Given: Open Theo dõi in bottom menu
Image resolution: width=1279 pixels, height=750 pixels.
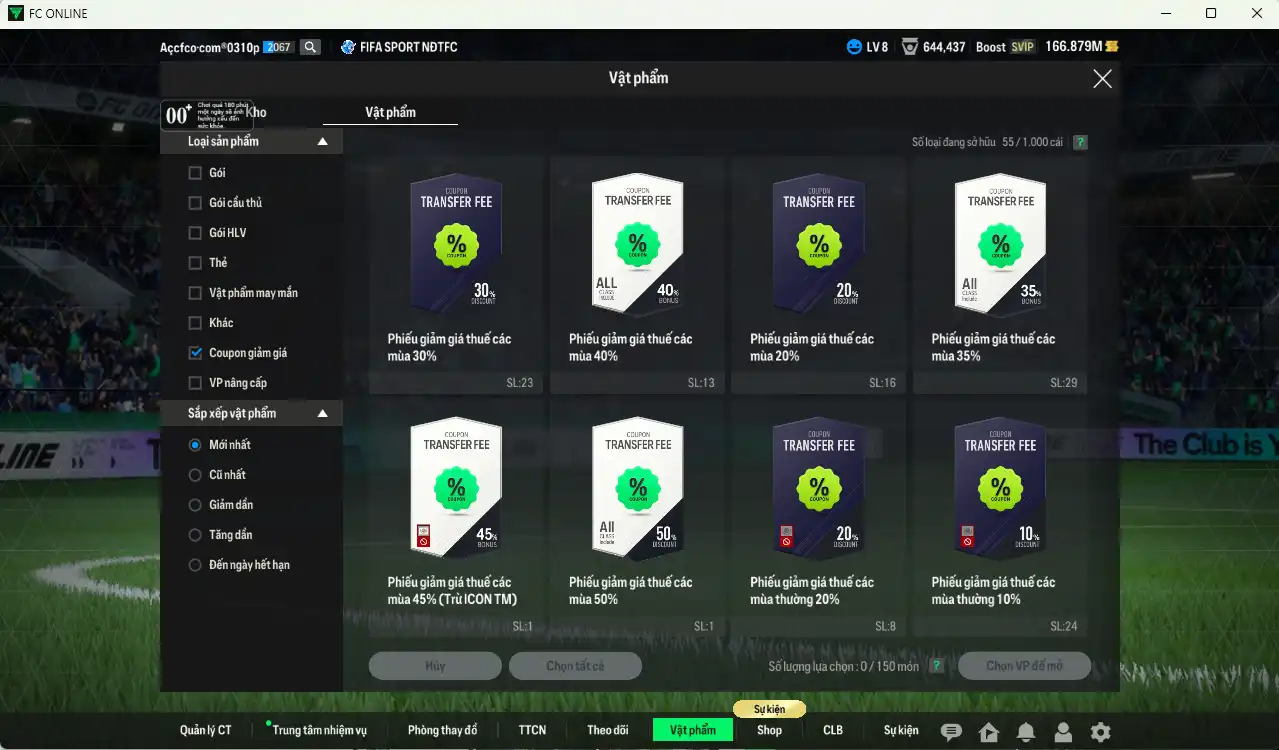Looking at the screenshot, I should (x=607, y=730).
